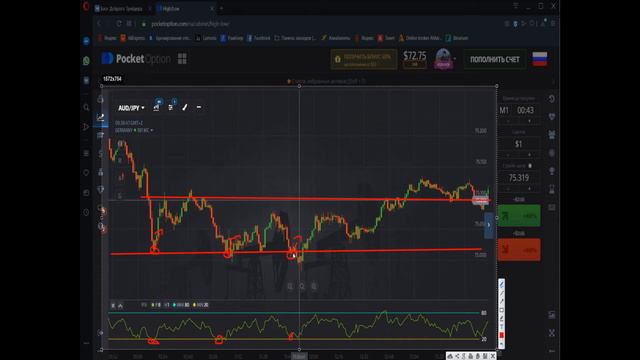Viewport: 640px width, 360px height.
Task: Open the drawing tools pencil icon
Action: coord(184,107)
